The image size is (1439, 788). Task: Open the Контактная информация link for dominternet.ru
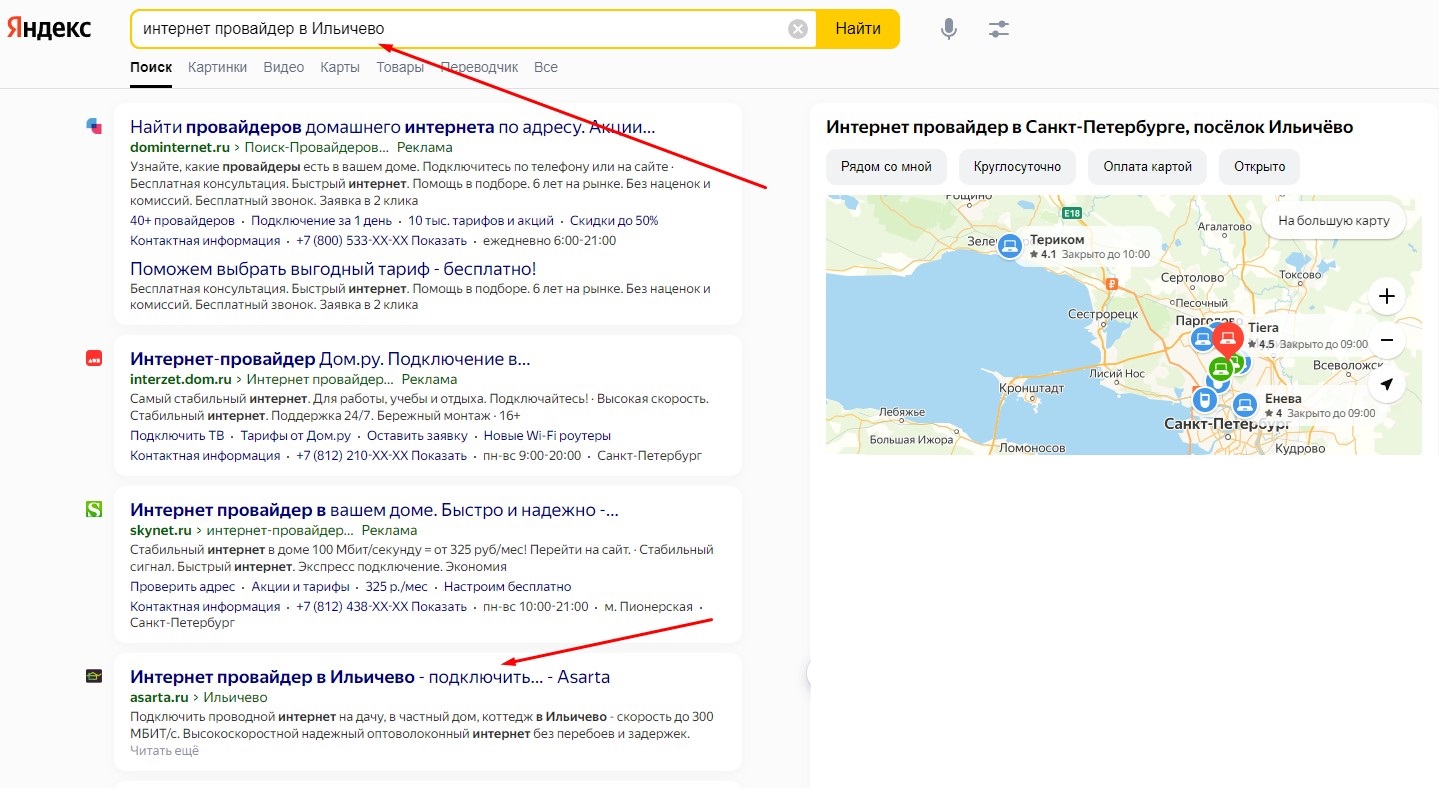click(205, 240)
